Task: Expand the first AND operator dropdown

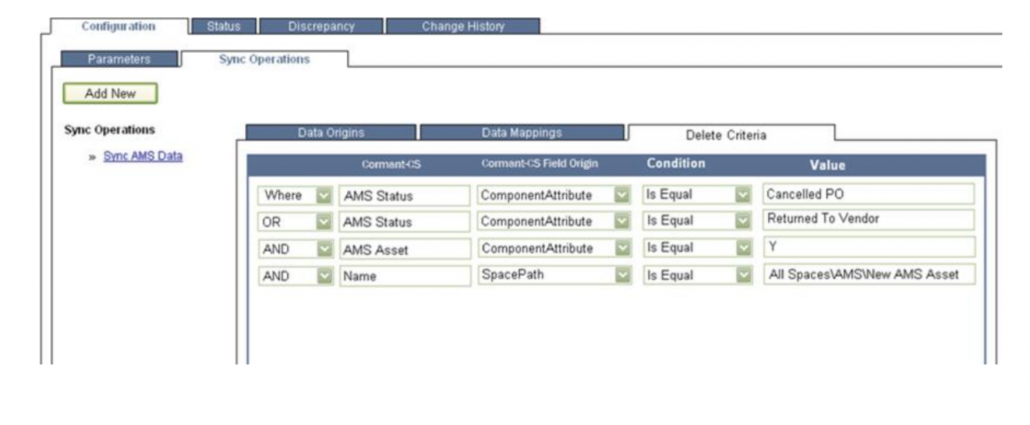Action: 324,248
